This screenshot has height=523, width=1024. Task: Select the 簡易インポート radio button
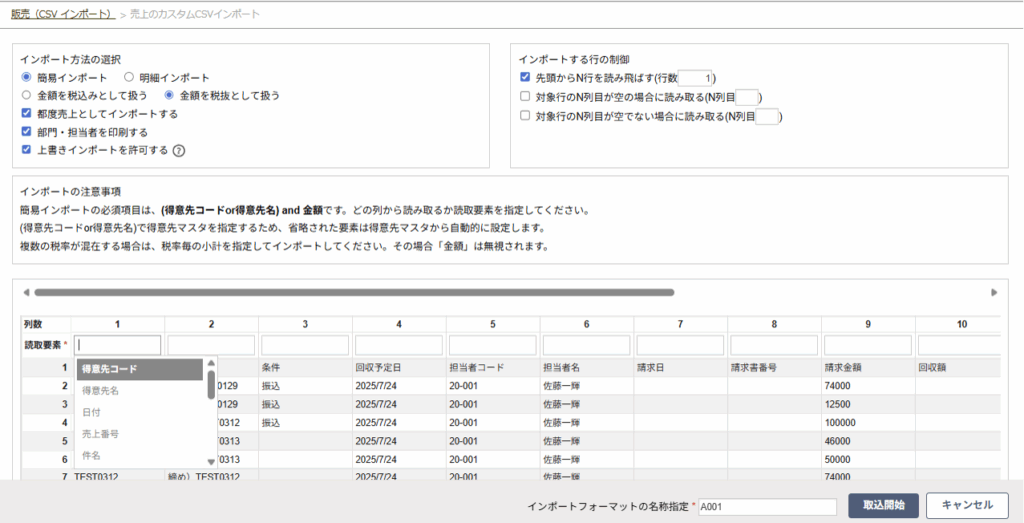point(27,77)
